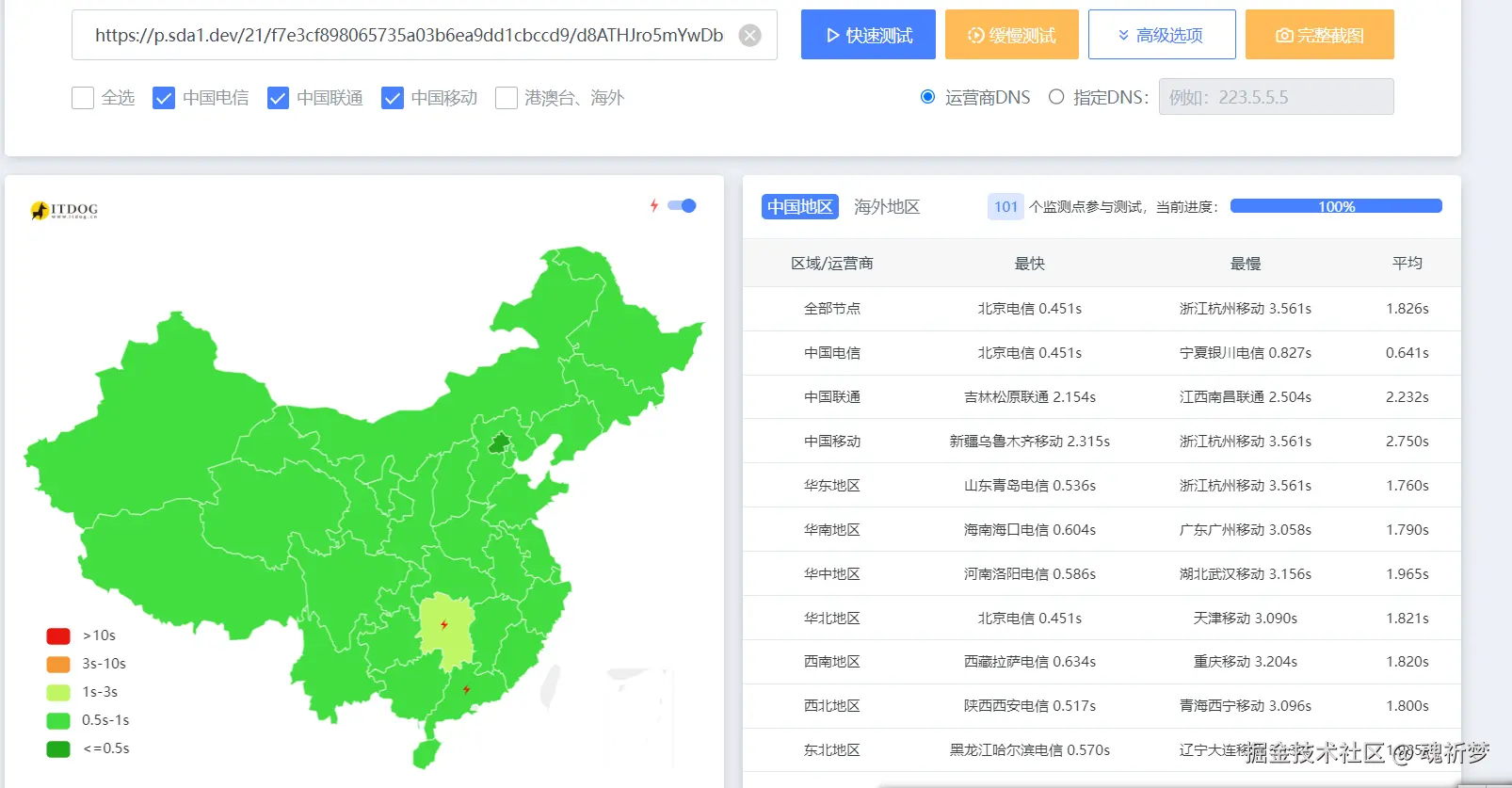Image resolution: width=1512 pixels, height=788 pixels.
Task: Click lightning marker on Hunan province
Action: 444,624
